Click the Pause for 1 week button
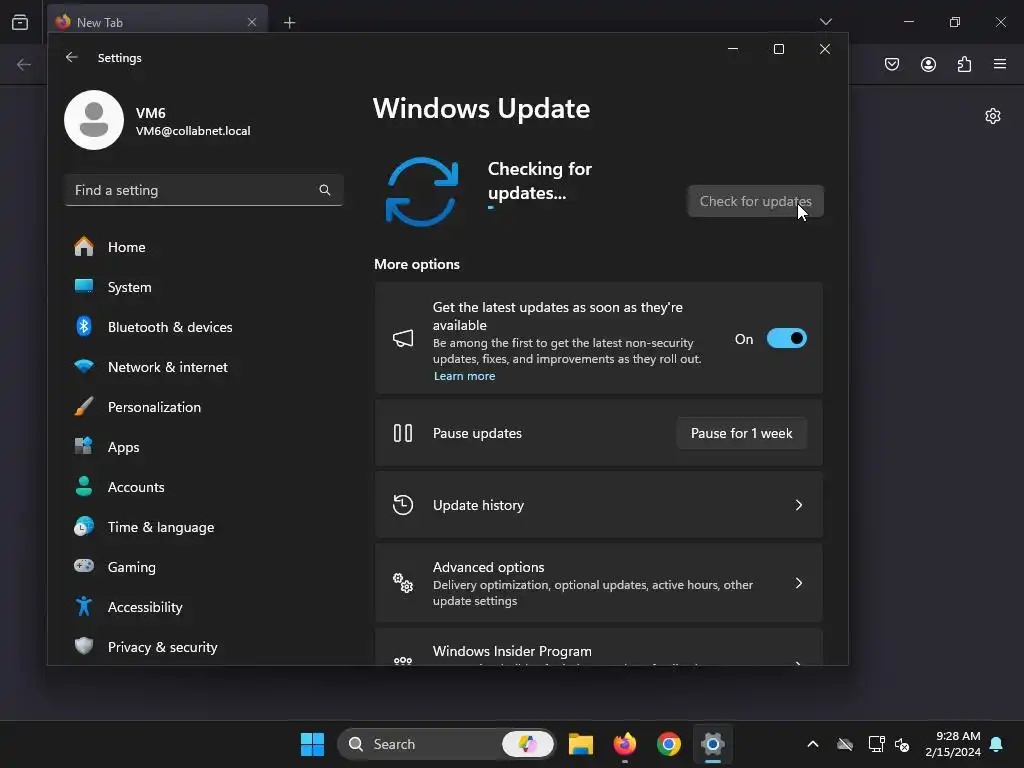 [741, 433]
